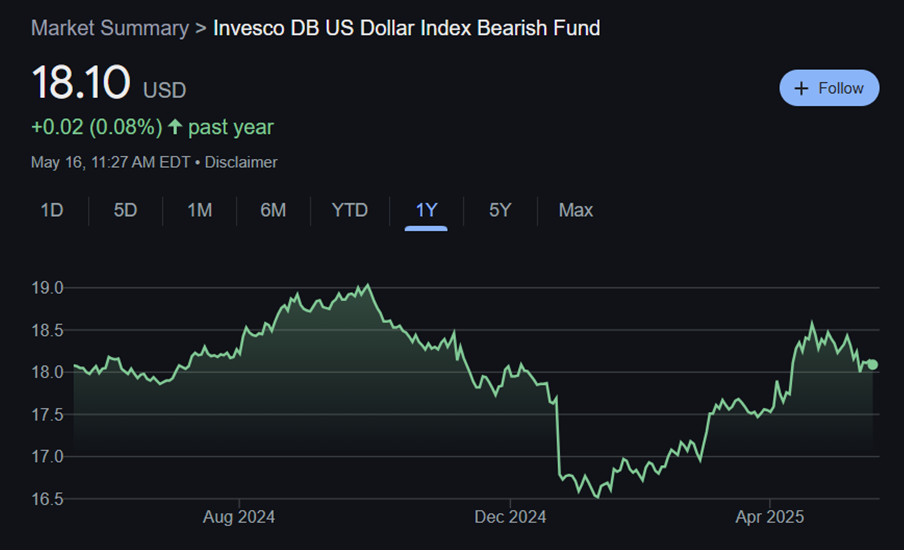The image size is (904, 550).
Task: Click the USD currency label
Action: pos(164,90)
